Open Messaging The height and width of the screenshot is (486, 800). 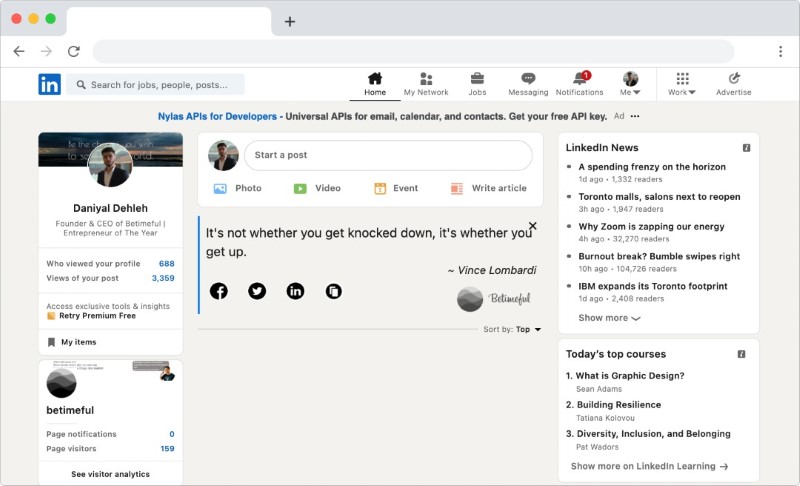click(x=528, y=85)
